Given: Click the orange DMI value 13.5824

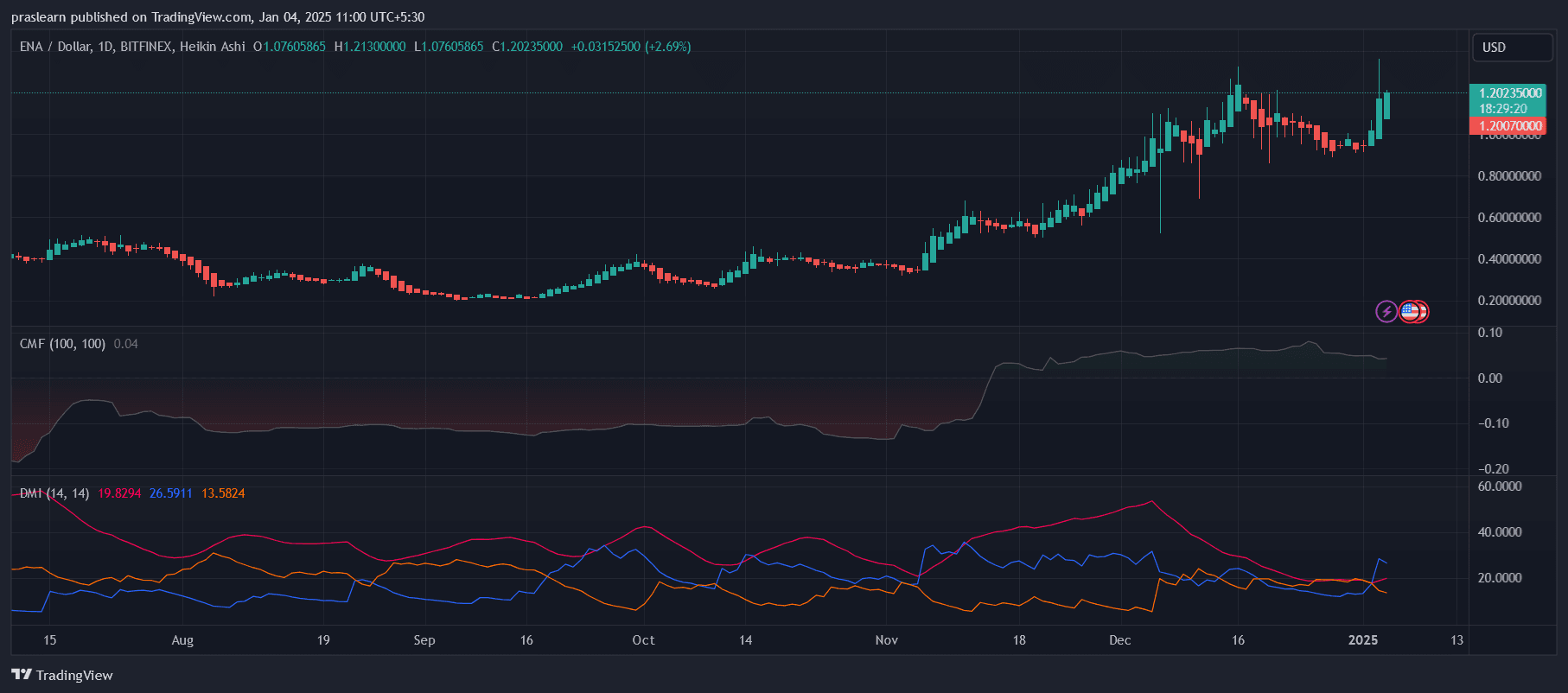Looking at the screenshot, I should (x=223, y=493).
